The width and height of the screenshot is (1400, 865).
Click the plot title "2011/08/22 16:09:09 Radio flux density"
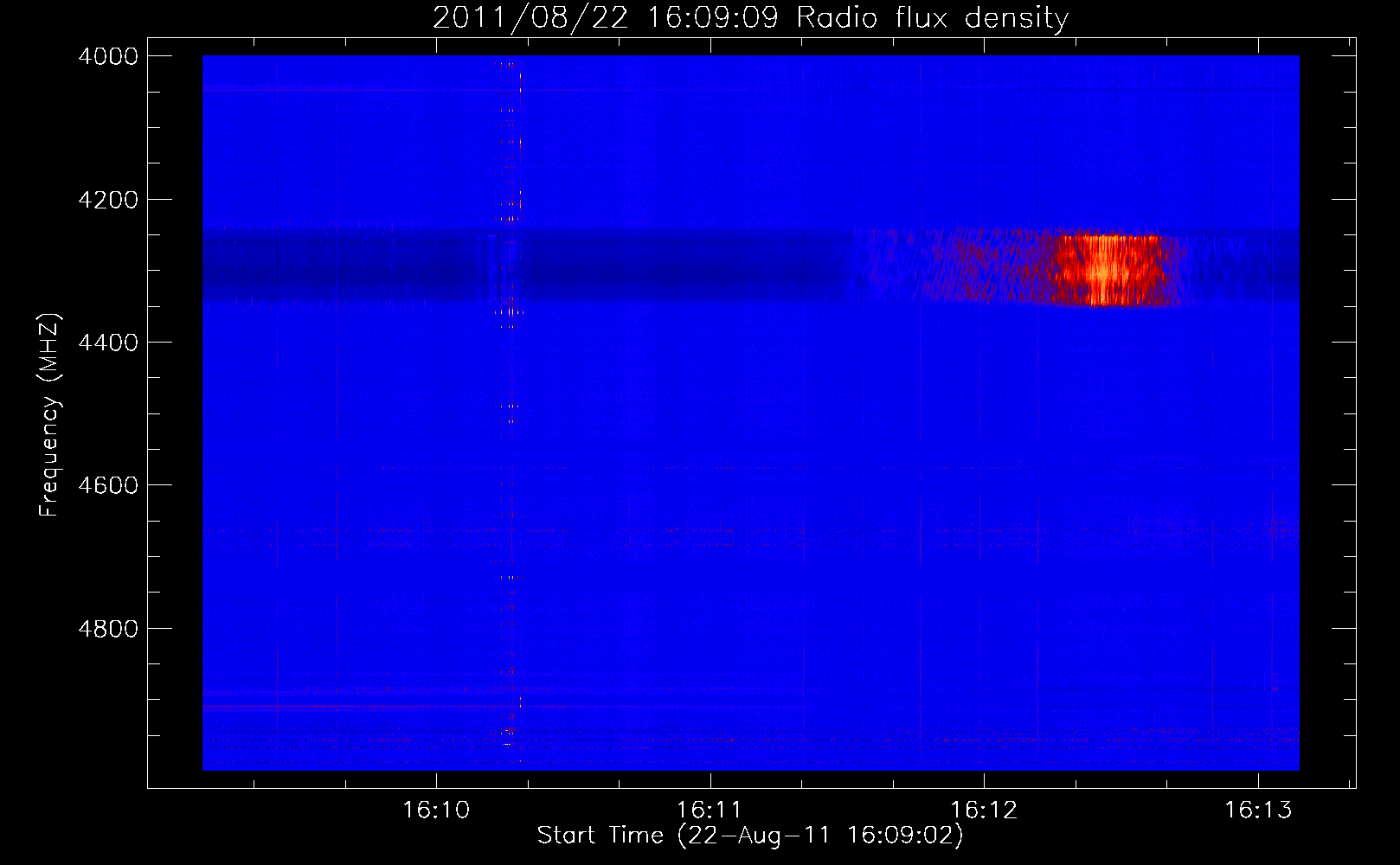click(x=750, y=18)
